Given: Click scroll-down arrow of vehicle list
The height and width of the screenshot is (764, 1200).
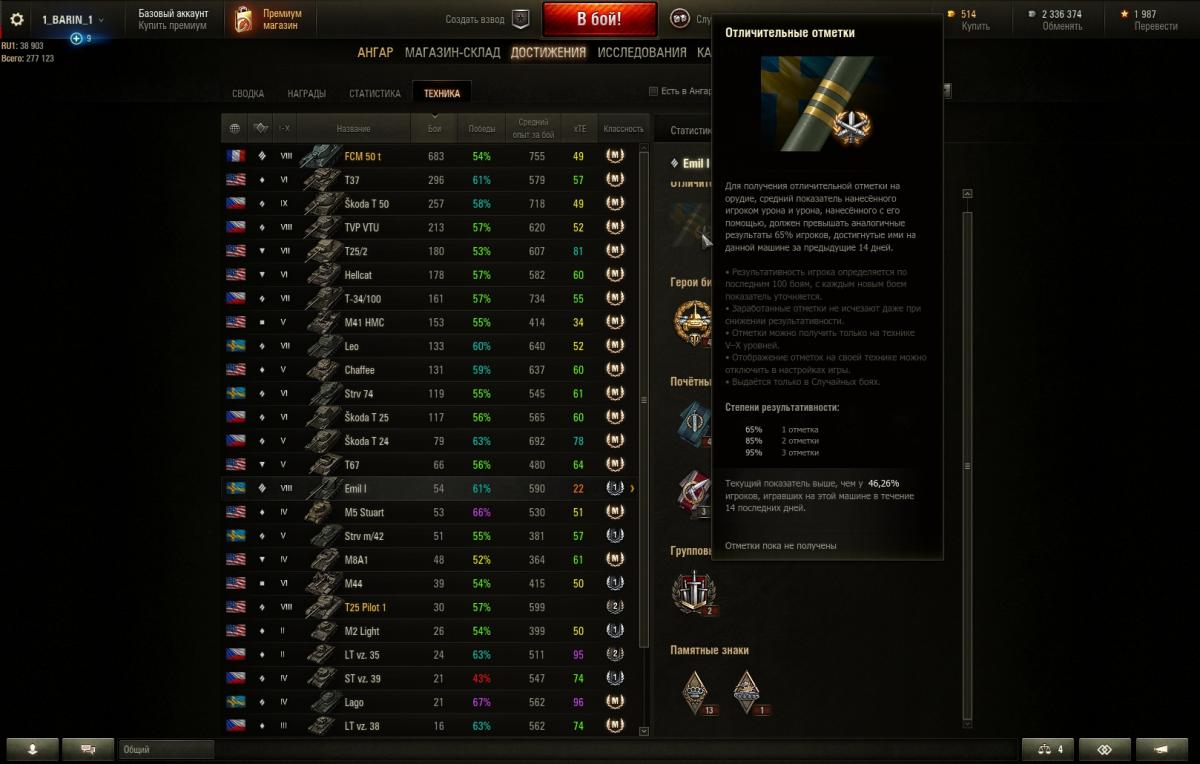Looking at the screenshot, I should coord(644,731).
